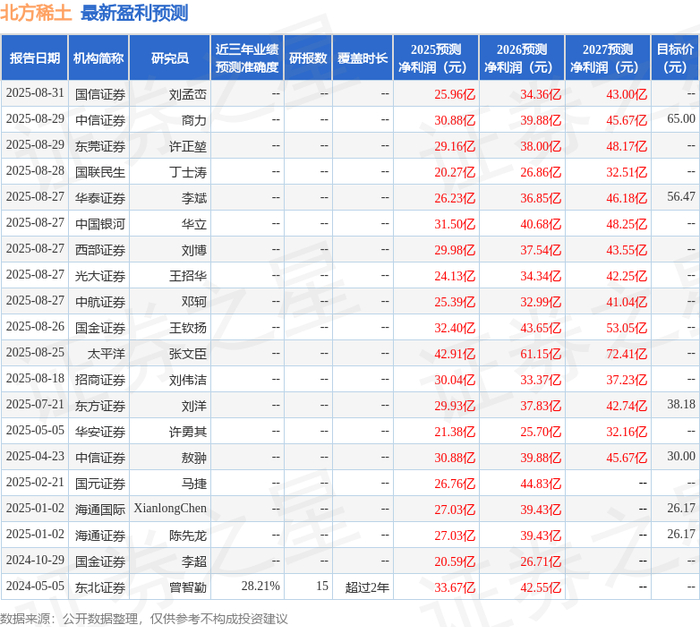The image size is (700, 627).
Task: Click the 最新盈利预测 heading
Action: point(134,13)
